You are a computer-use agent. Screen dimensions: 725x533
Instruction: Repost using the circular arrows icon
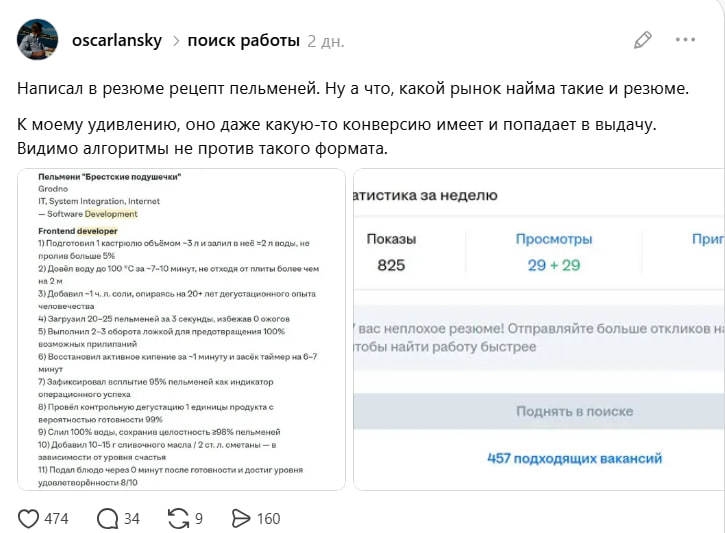point(179,518)
